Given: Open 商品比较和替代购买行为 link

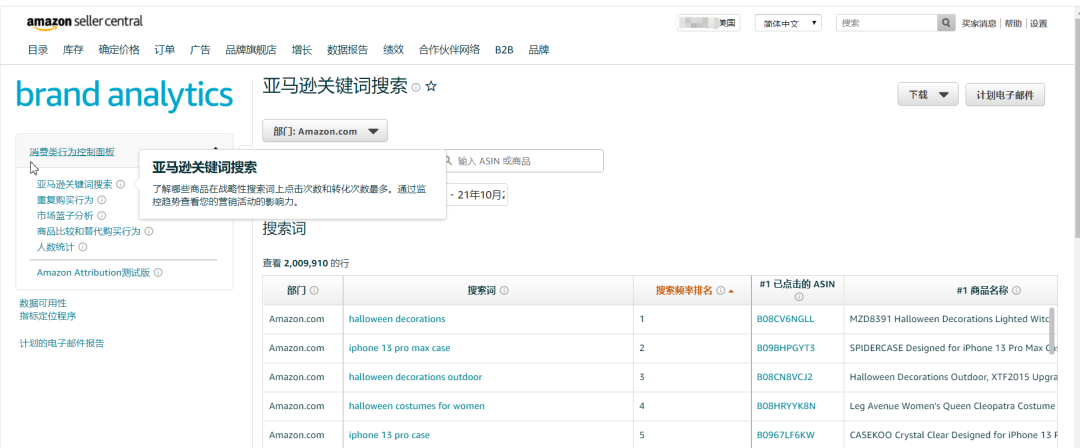Looking at the screenshot, I should [x=89, y=232].
